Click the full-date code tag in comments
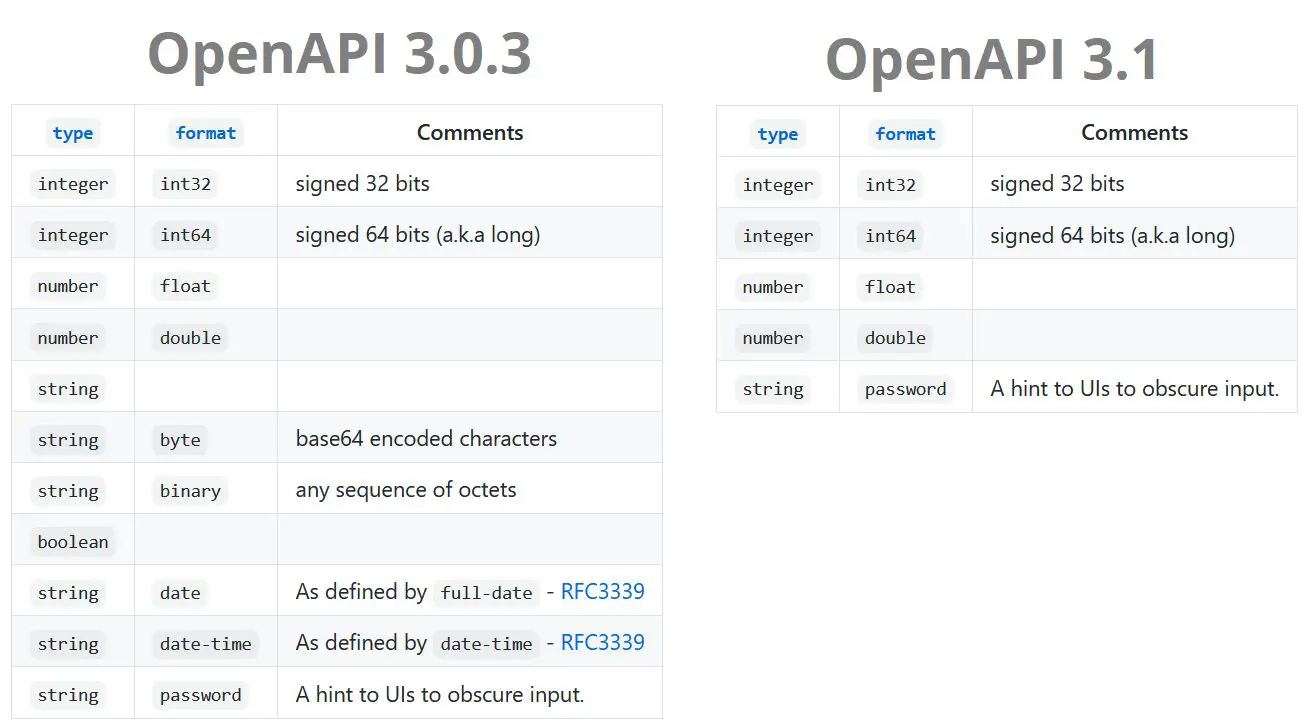The image size is (1304, 726). click(486, 593)
